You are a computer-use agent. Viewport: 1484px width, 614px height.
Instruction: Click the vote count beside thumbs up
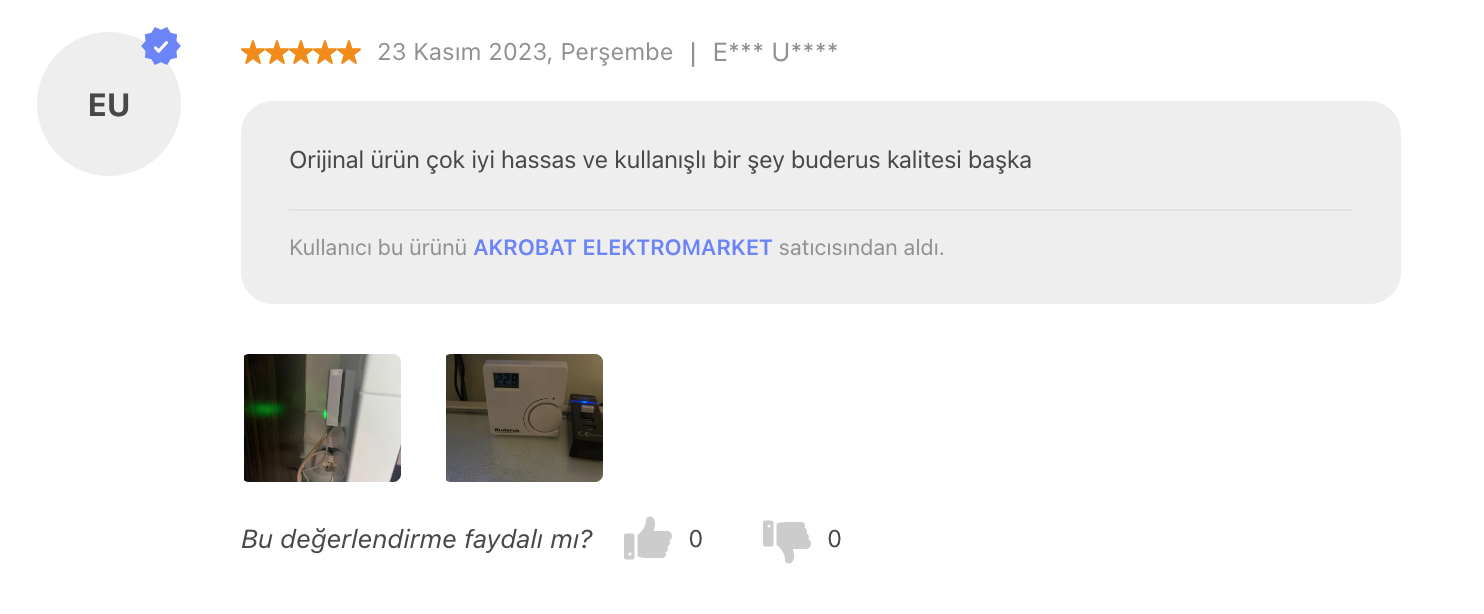pyautogui.click(x=696, y=540)
